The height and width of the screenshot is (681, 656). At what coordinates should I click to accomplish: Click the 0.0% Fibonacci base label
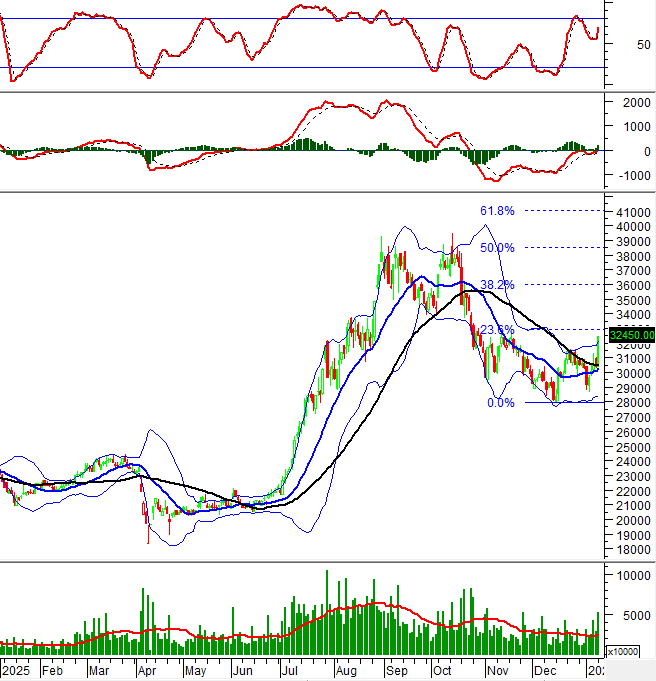pos(500,403)
